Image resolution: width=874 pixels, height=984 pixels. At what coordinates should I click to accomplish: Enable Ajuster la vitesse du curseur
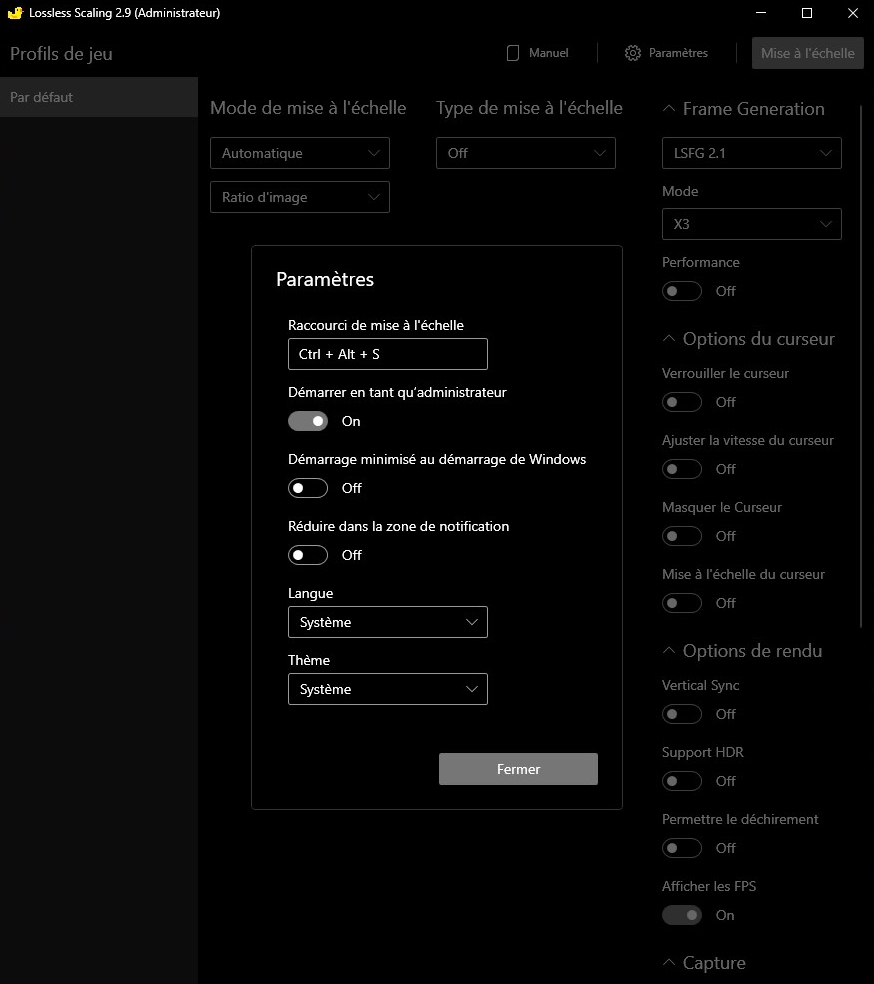click(682, 469)
